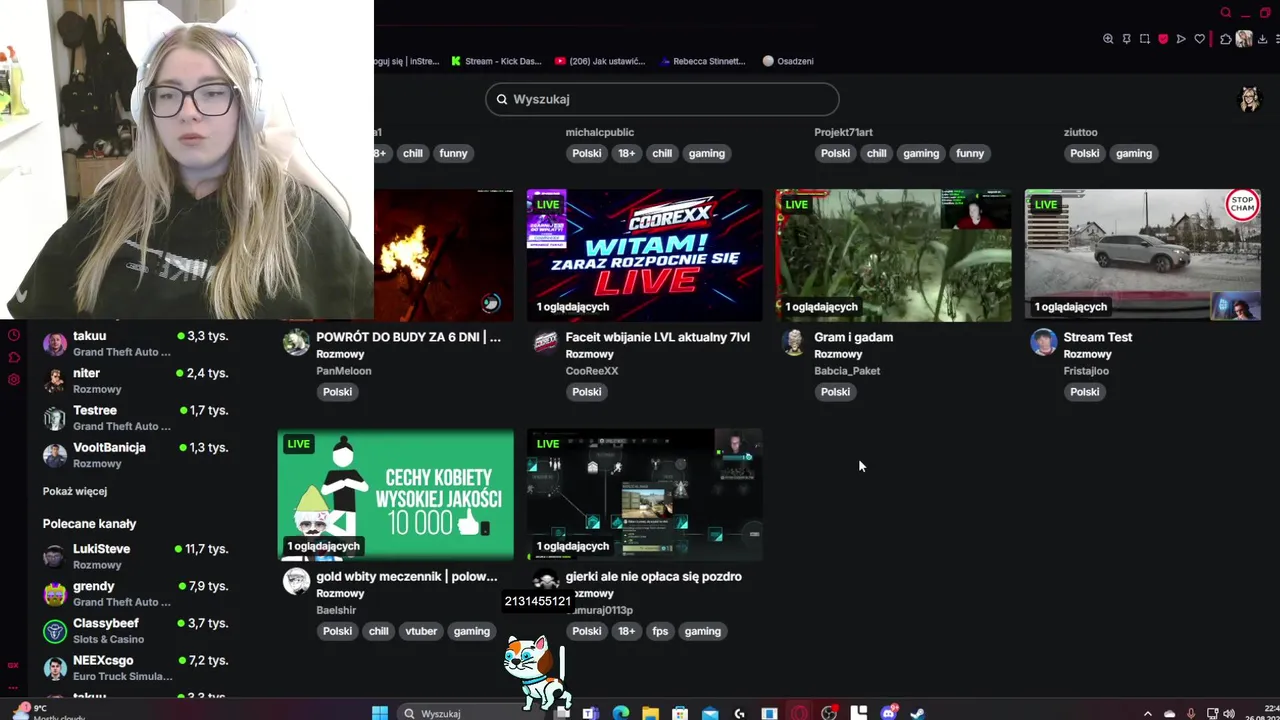Toggle the red ad-blocker shield icon
The width and height of the screenshot is (1280, 720).
1163,39
